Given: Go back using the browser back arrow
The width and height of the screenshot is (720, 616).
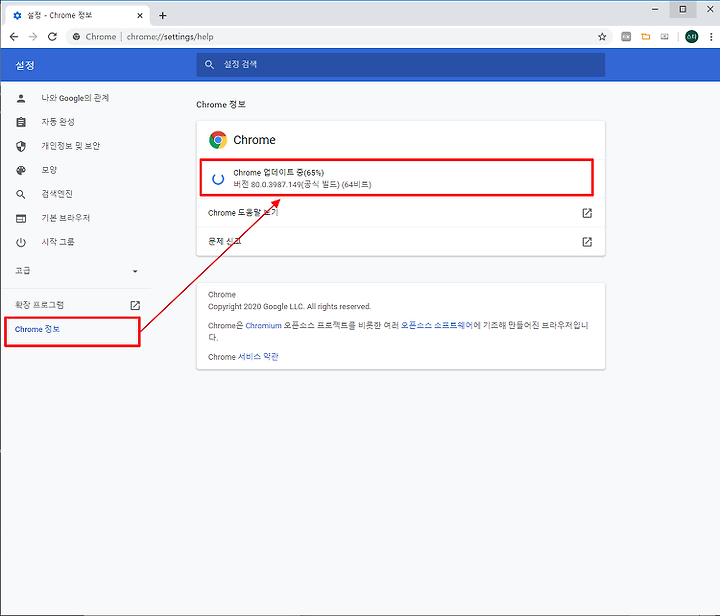Looking at the screenshot, I should pos(14,37).
